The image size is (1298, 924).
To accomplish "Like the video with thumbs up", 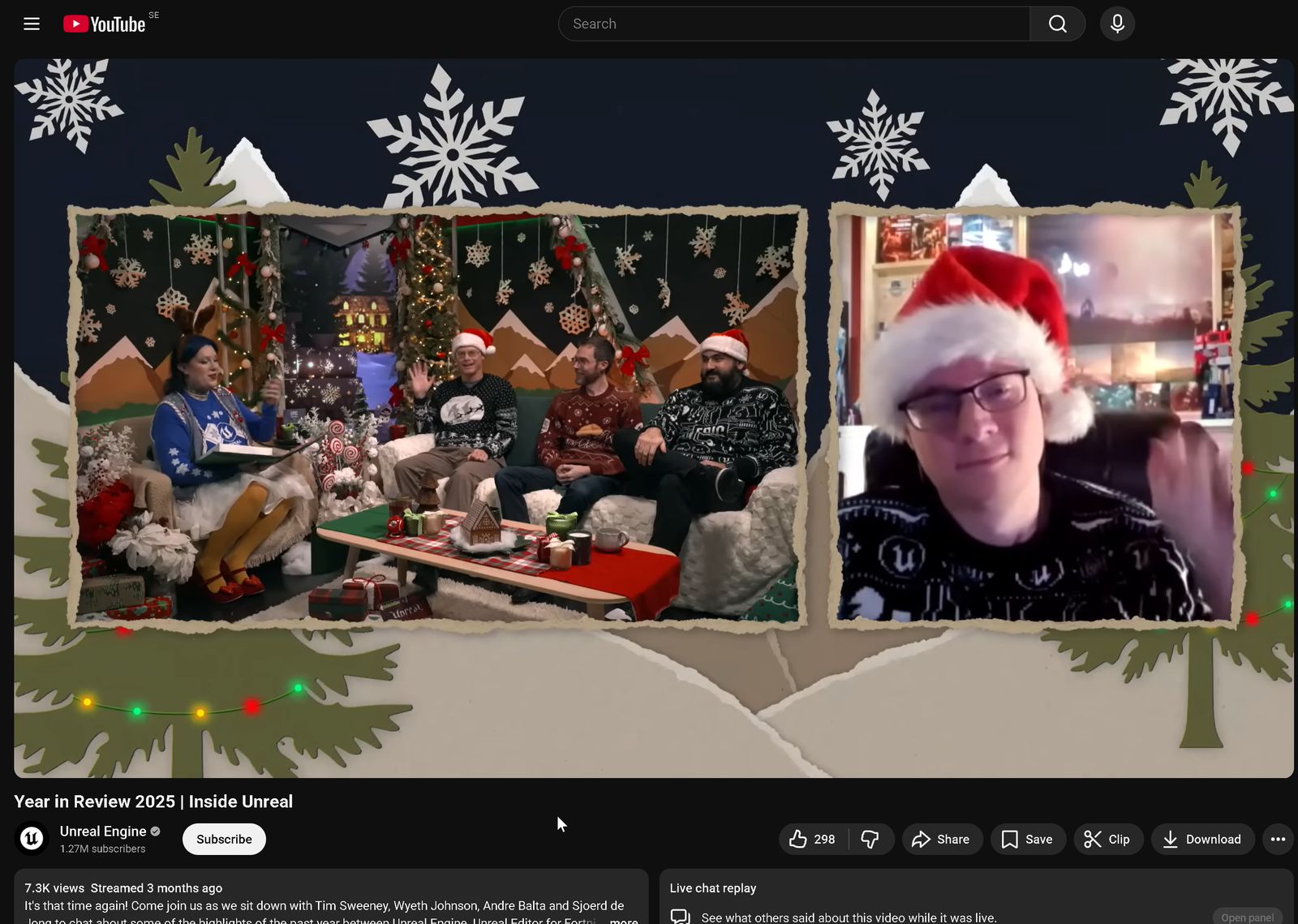I will pos(813,839).
